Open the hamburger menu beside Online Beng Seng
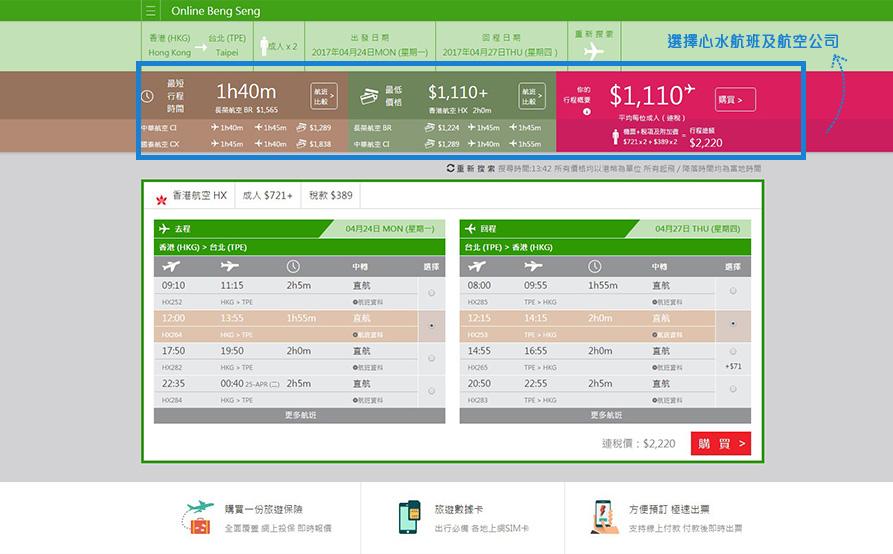 coord(150,11)
